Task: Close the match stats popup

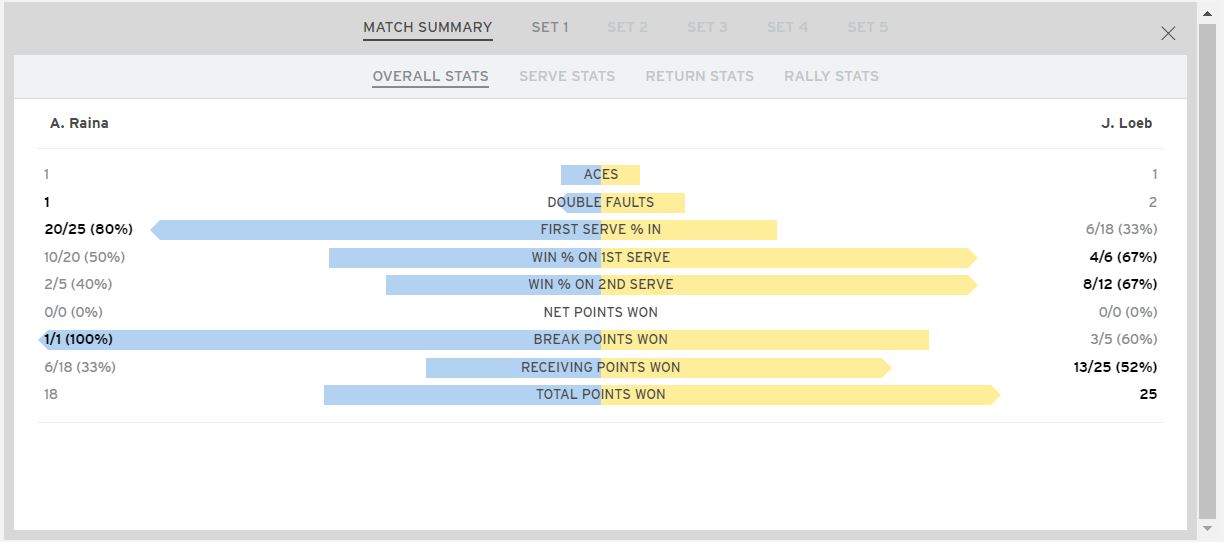Action: click(1168, 33)
